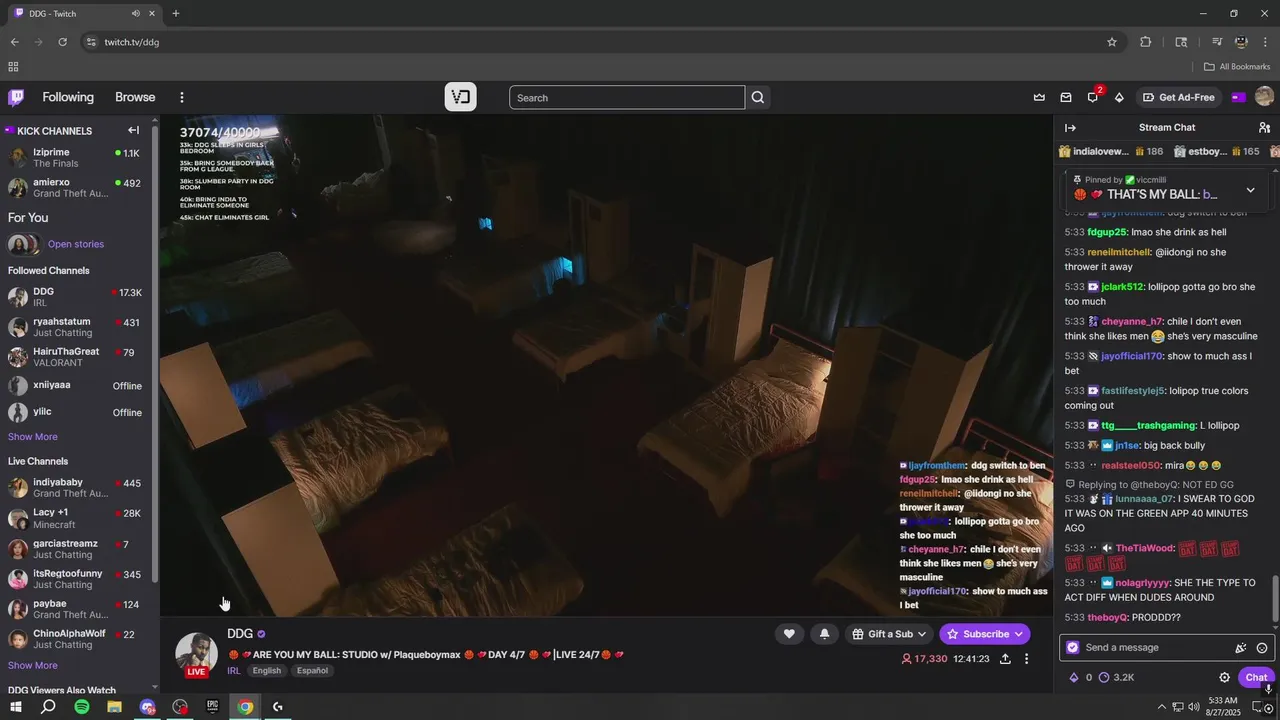Click the English tag
The width and height of the screenshot is (1280, 720).
pos(267,670)
